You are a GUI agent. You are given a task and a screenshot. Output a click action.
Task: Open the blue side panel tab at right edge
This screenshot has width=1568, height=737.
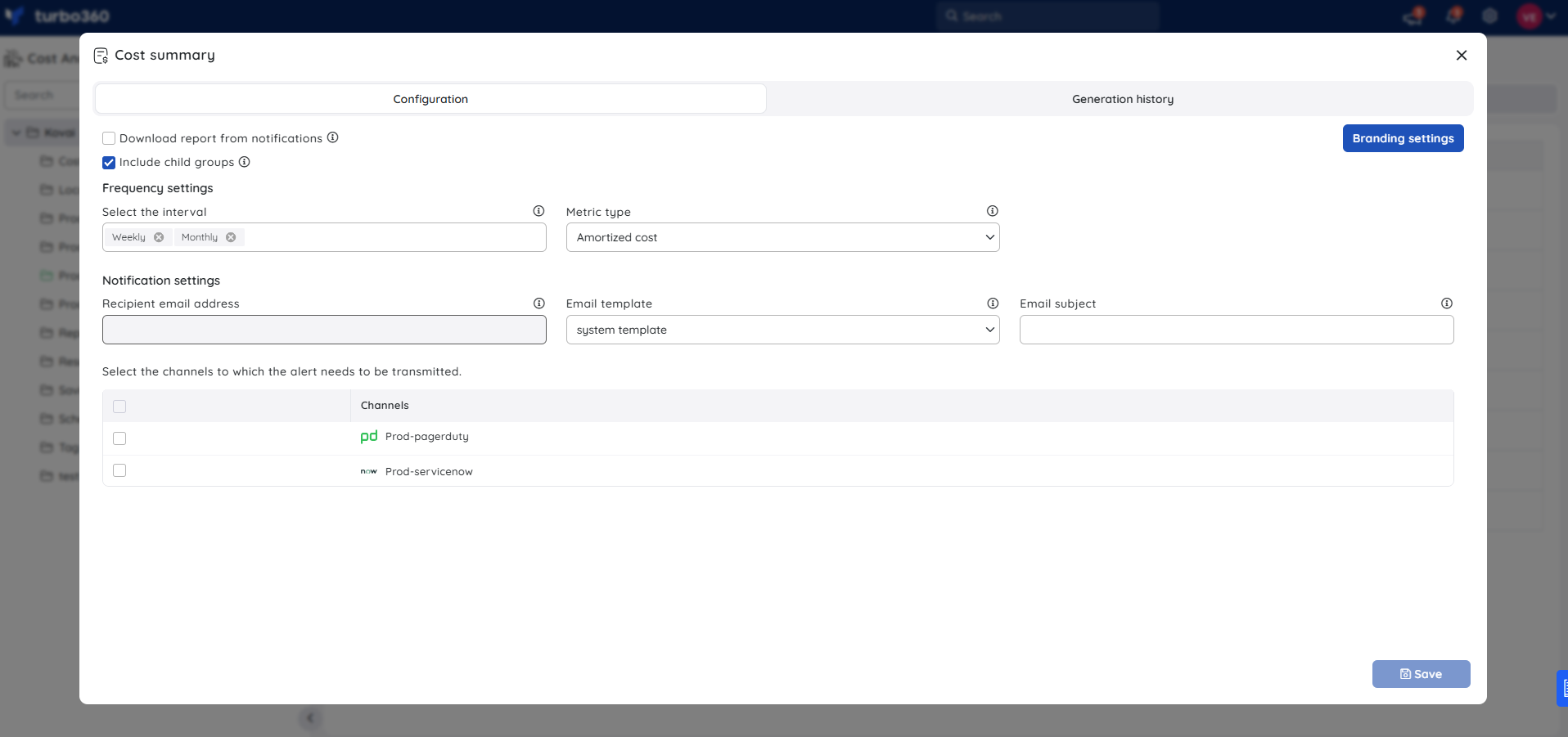tap(1562, 688)
